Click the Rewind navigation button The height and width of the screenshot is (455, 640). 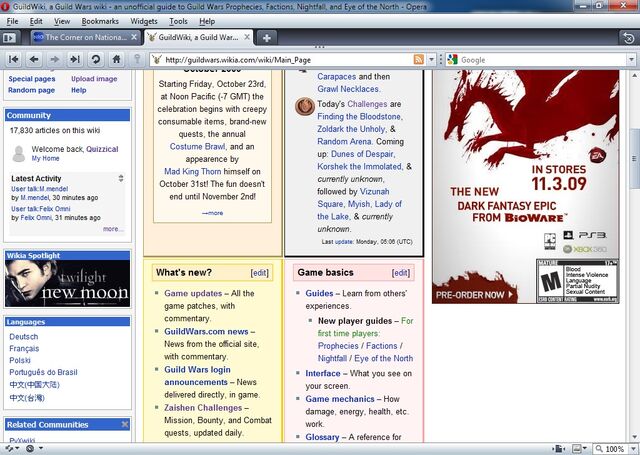13,60
